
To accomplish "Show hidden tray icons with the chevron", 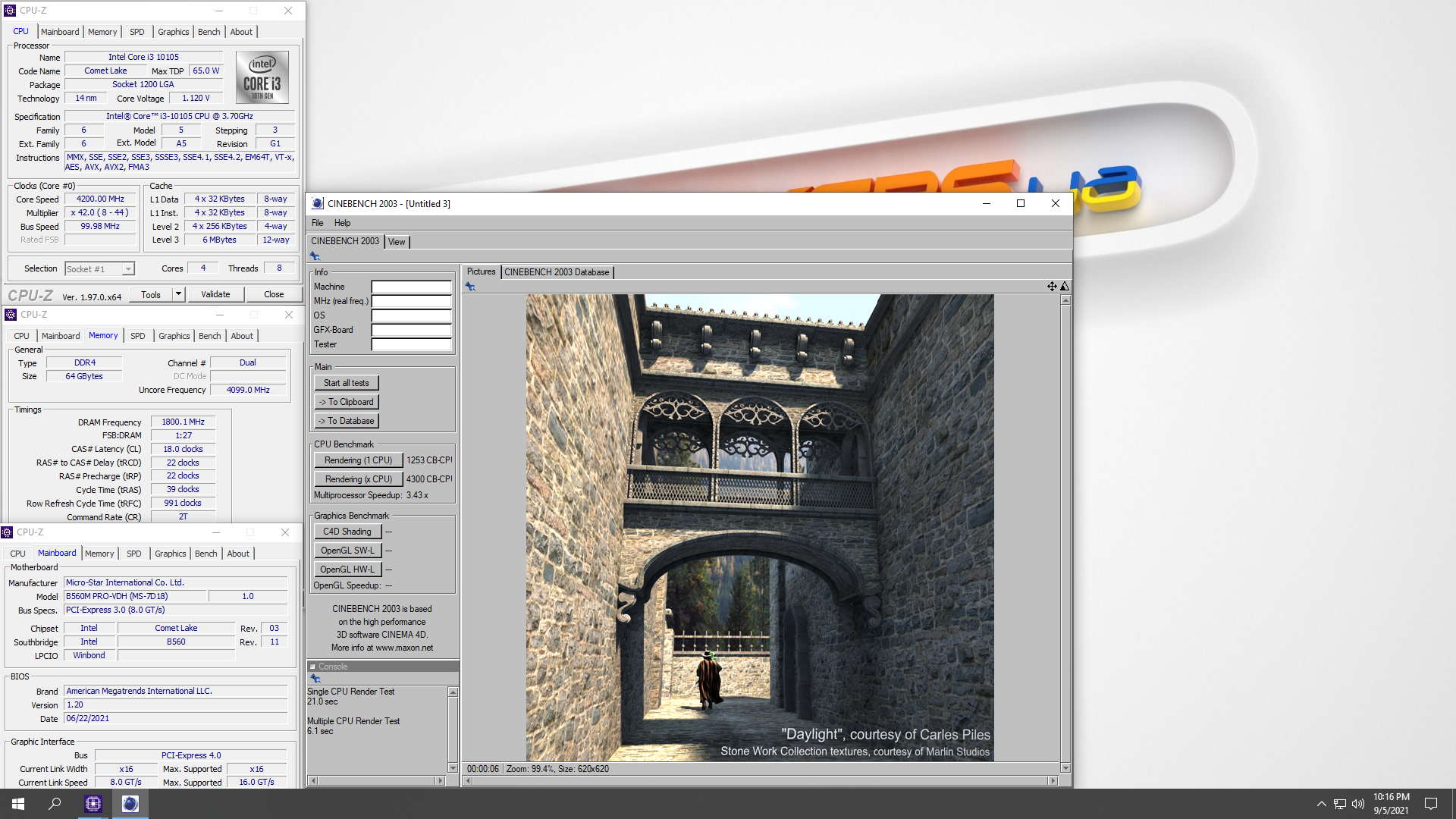I will pos(1322,804).
